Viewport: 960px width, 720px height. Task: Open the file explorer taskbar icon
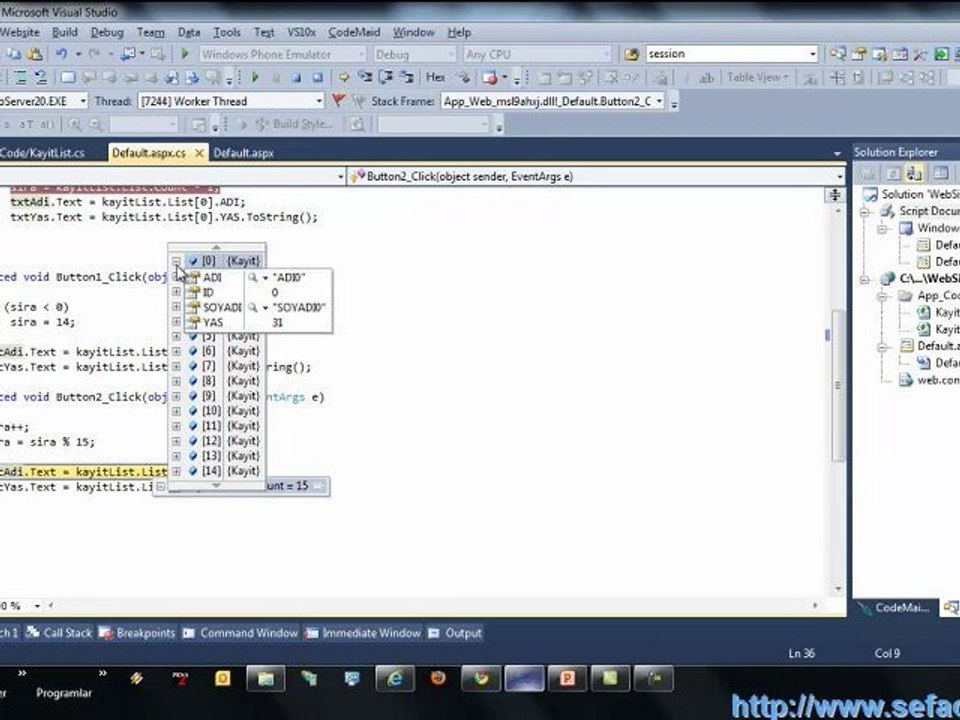pyautogui.click(x=266, y=678)
